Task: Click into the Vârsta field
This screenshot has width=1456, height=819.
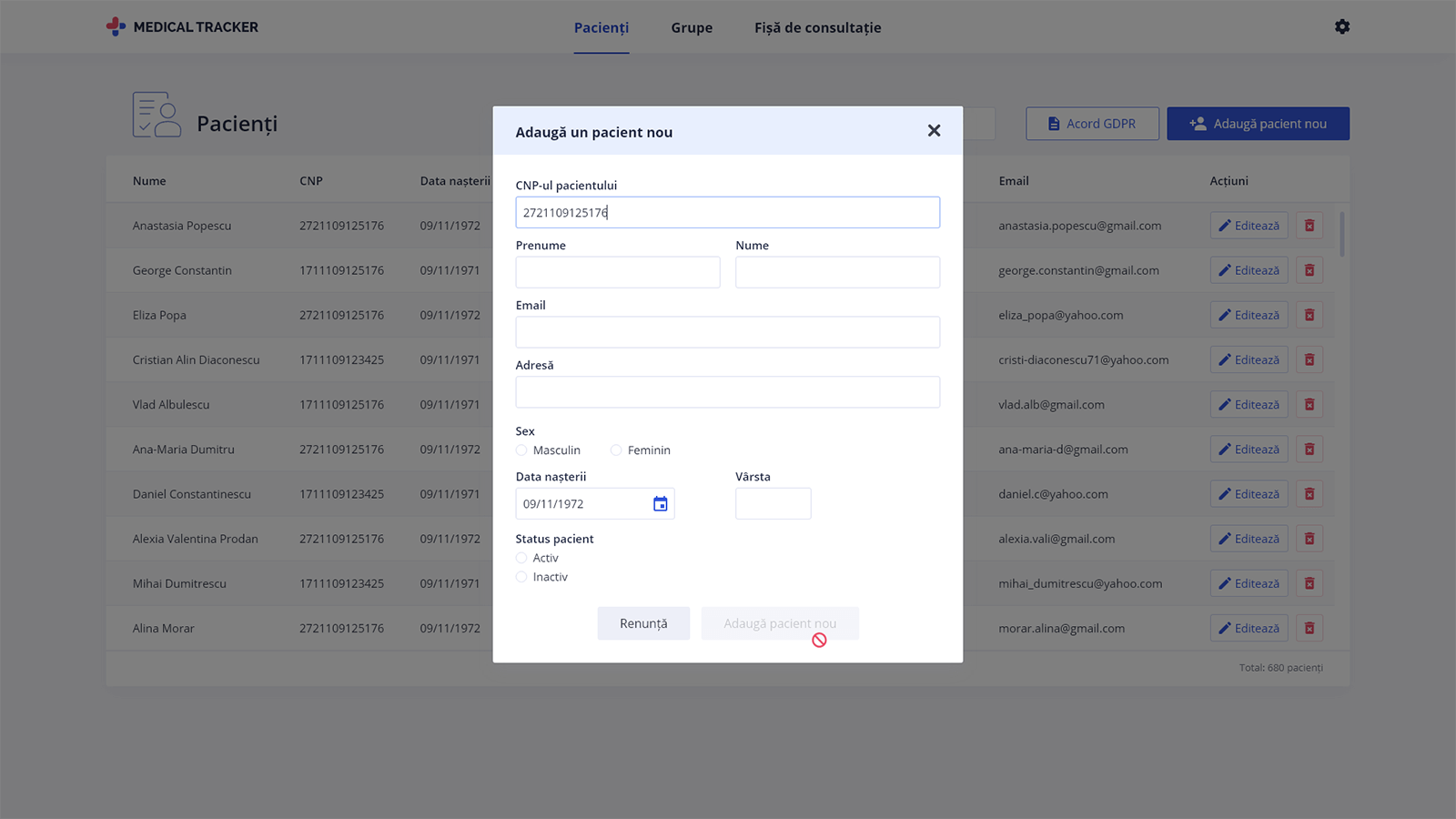Action: 773,503
